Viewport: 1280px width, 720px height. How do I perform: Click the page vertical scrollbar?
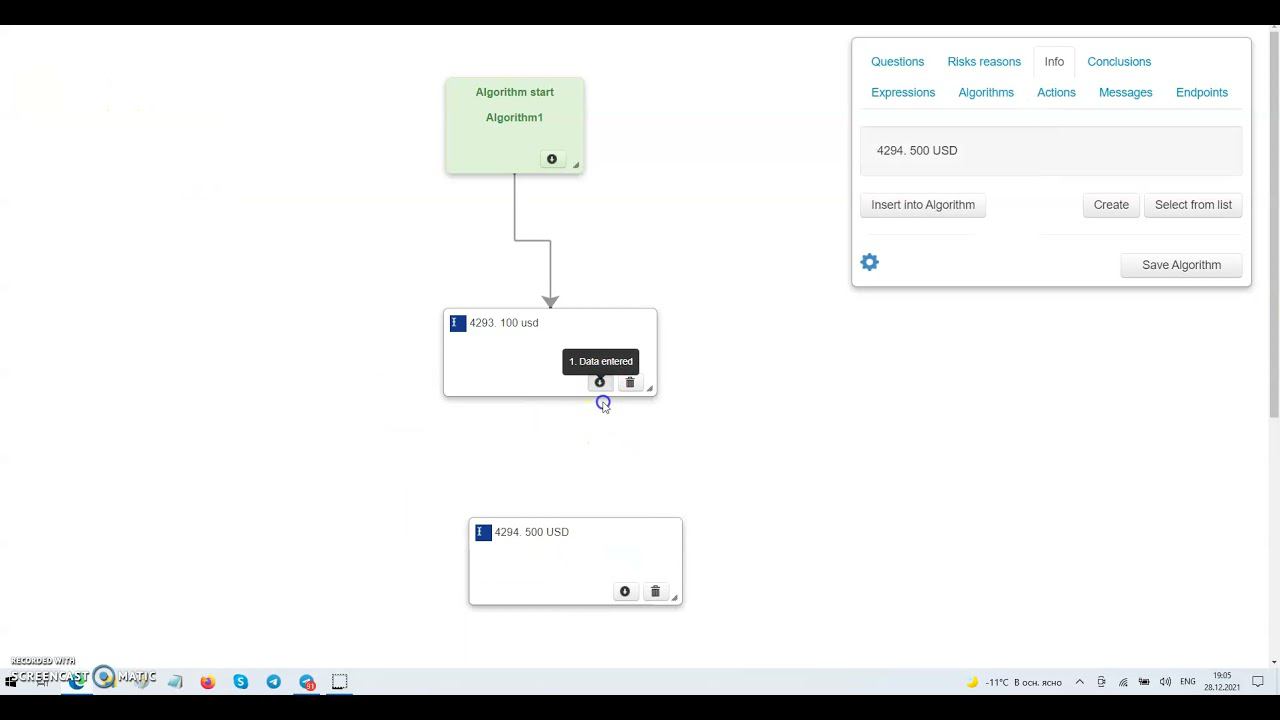click(1273, 225)
